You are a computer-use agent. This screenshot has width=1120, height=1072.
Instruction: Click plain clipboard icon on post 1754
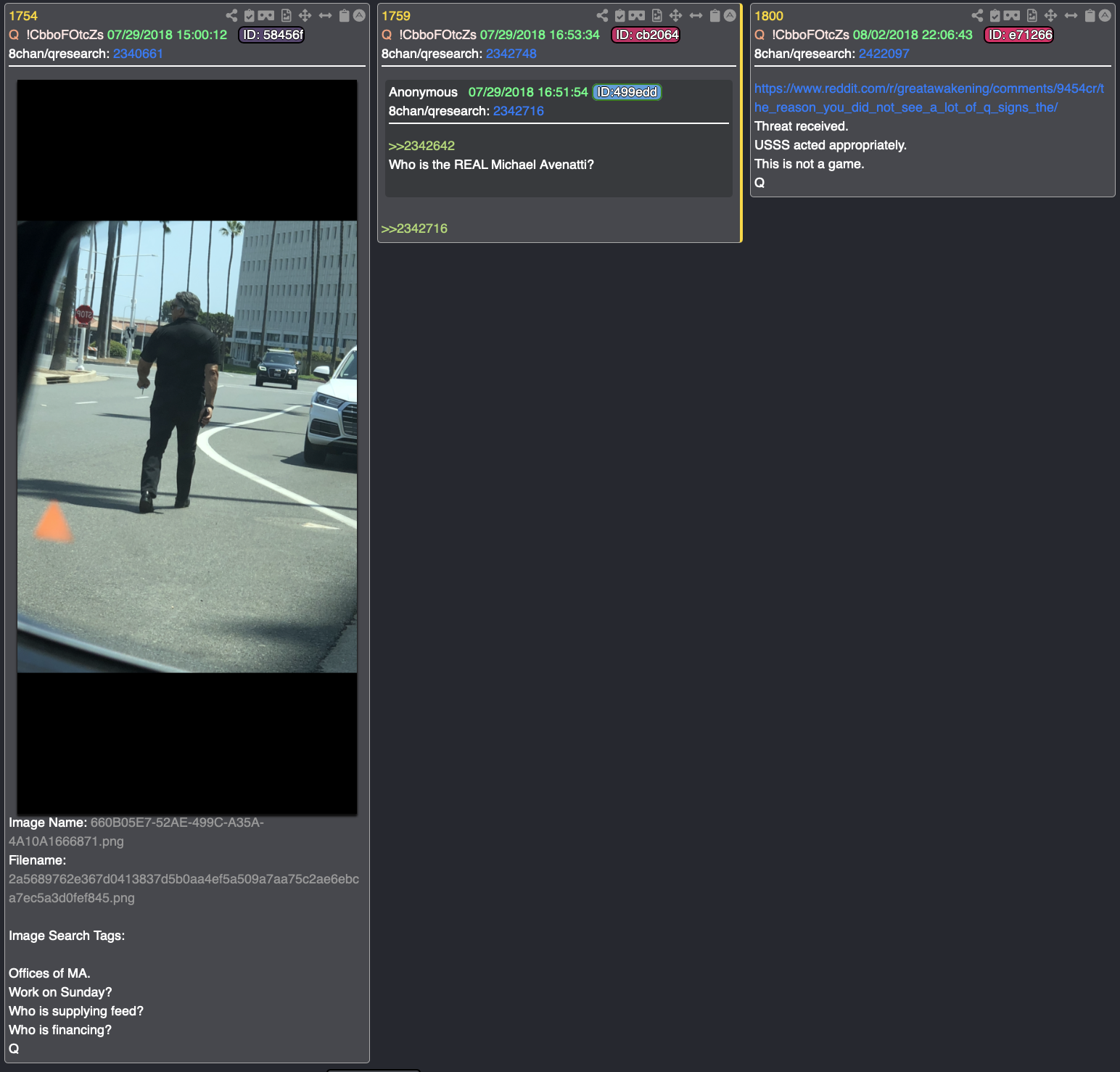(345, 15)
